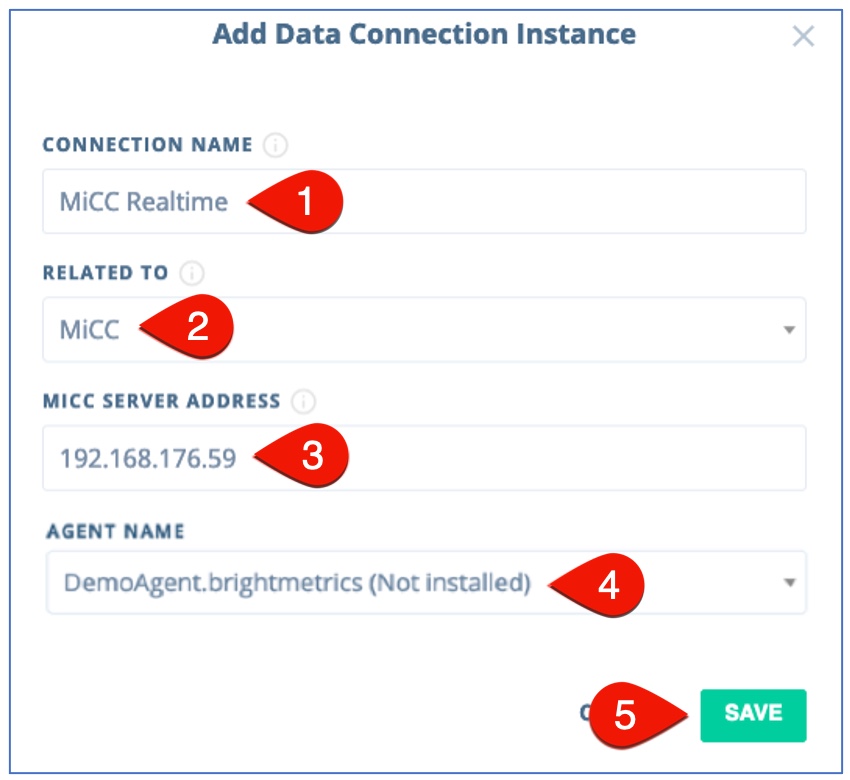Open info tooltip for MiCC Server Address
Image resolution: width=850 pixels, height=780 pixels.
click(303, 402)
